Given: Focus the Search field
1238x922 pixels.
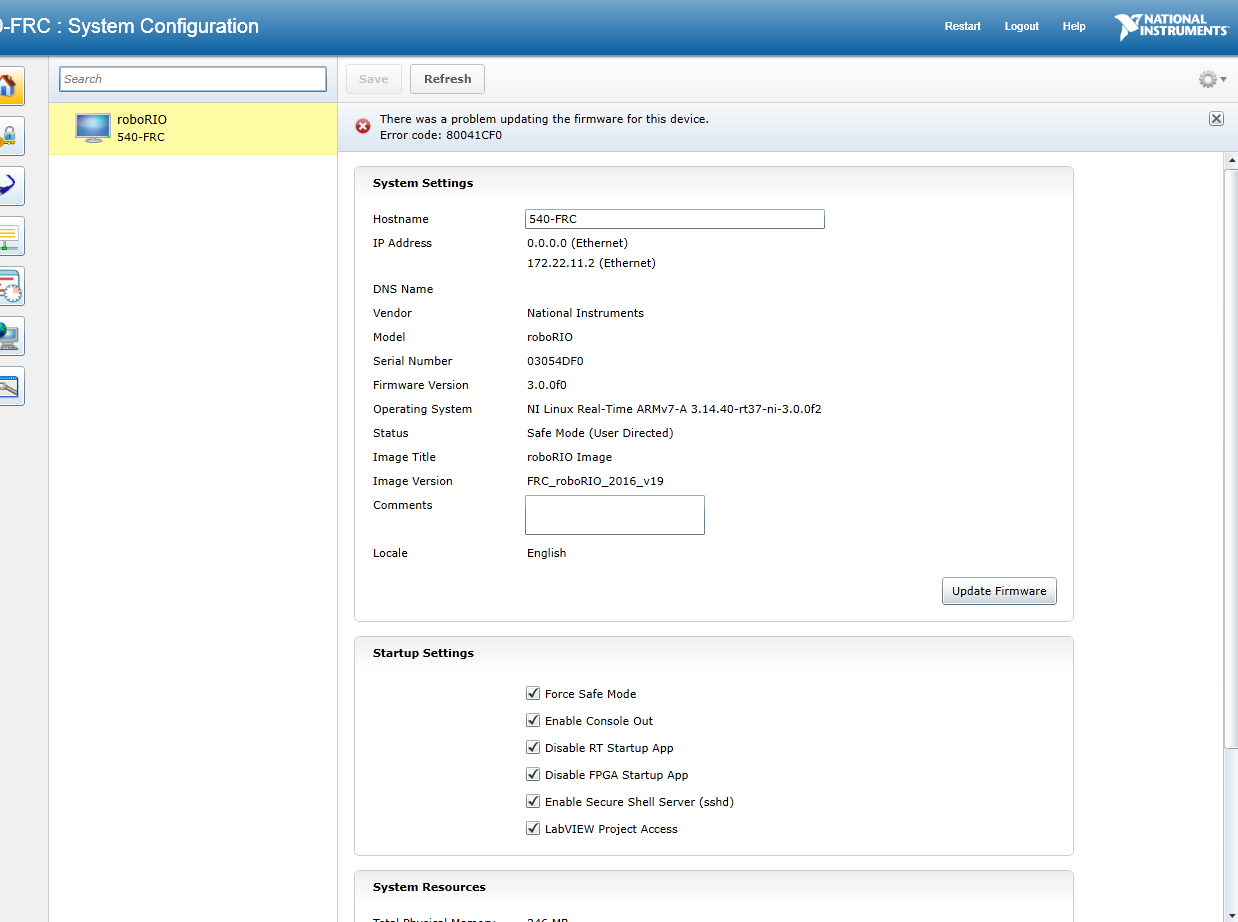Looking at the screenshot, I should (193, 79).
